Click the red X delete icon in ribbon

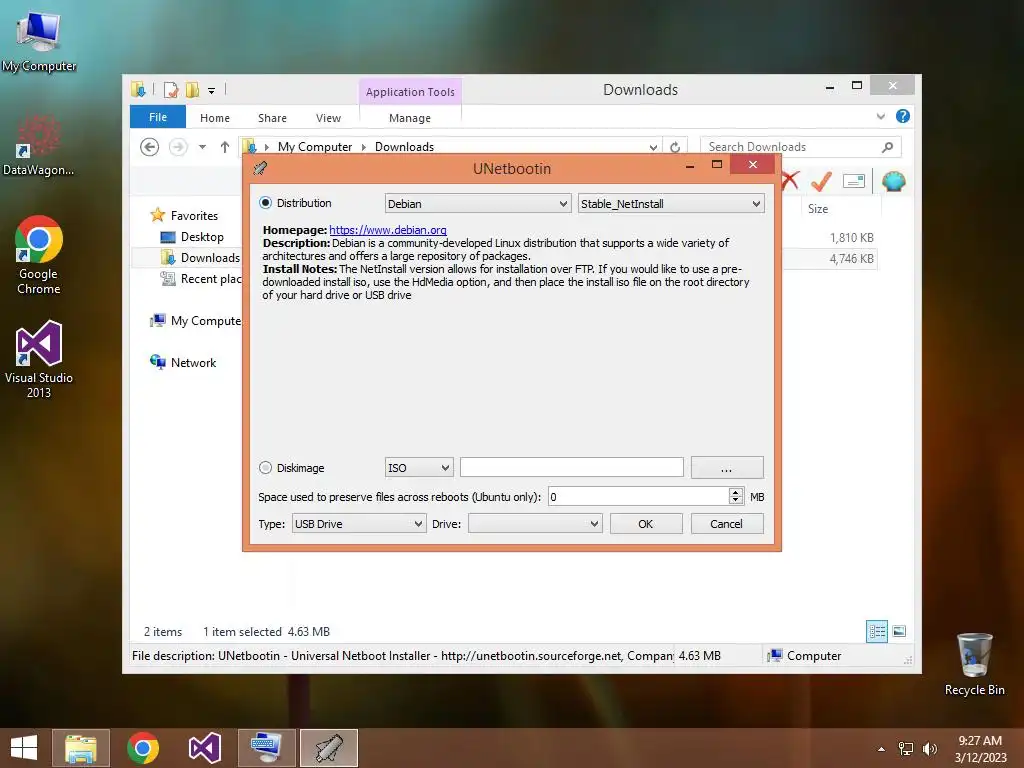pyautogui.click(x=791, y=180)
